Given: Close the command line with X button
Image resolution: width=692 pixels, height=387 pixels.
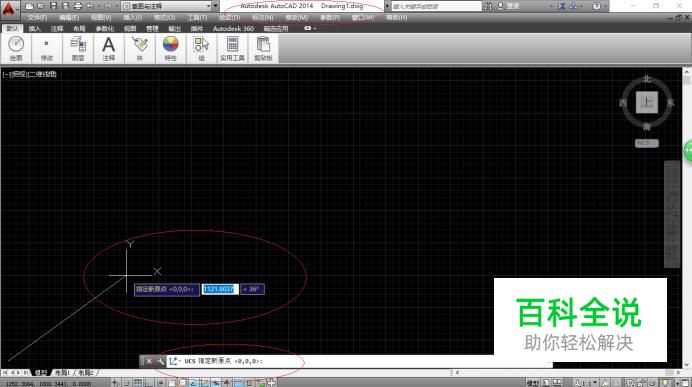Looking at the screenshot, I should point(149,361).
